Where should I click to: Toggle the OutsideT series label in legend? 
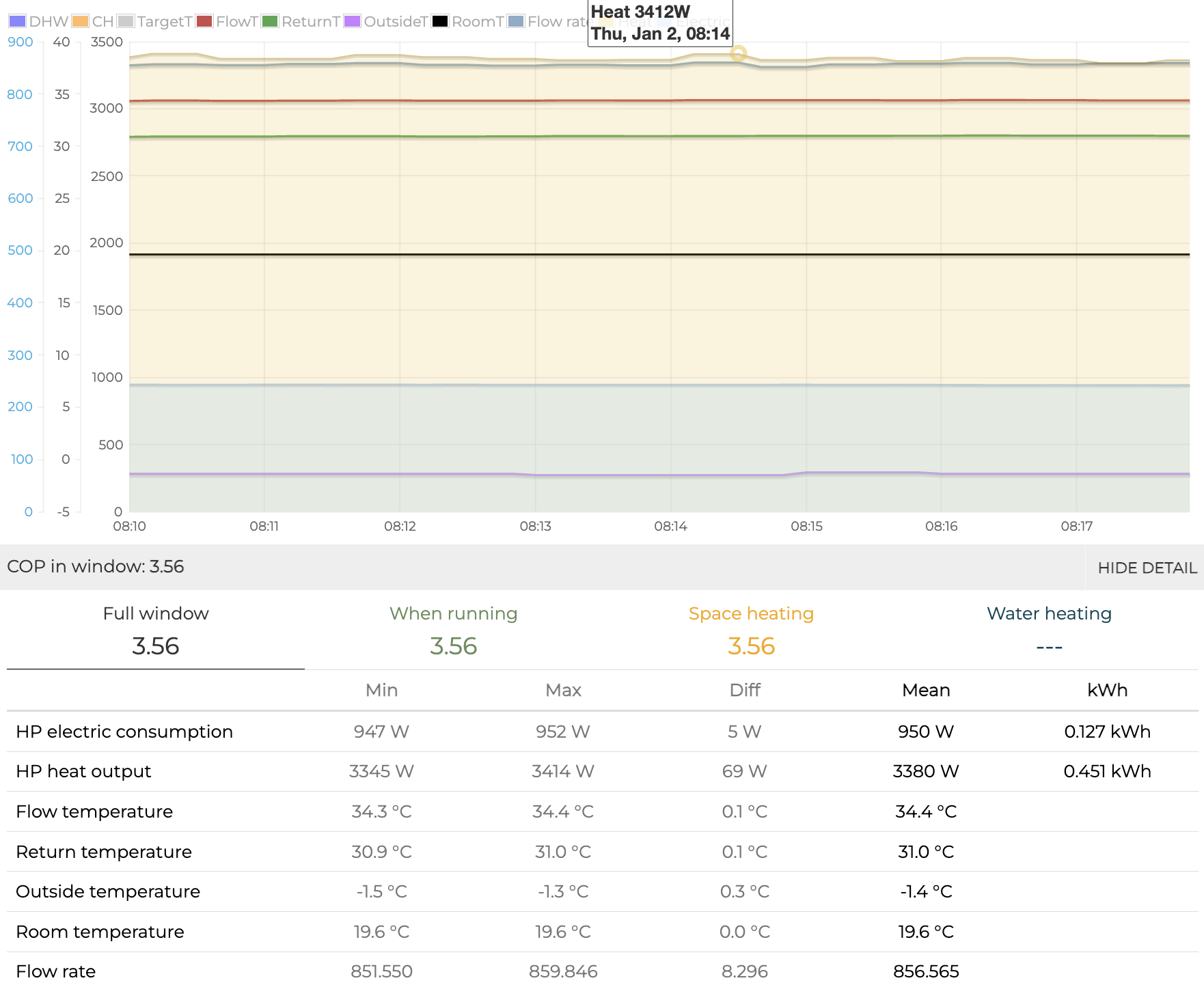click(x=395, y=21)
